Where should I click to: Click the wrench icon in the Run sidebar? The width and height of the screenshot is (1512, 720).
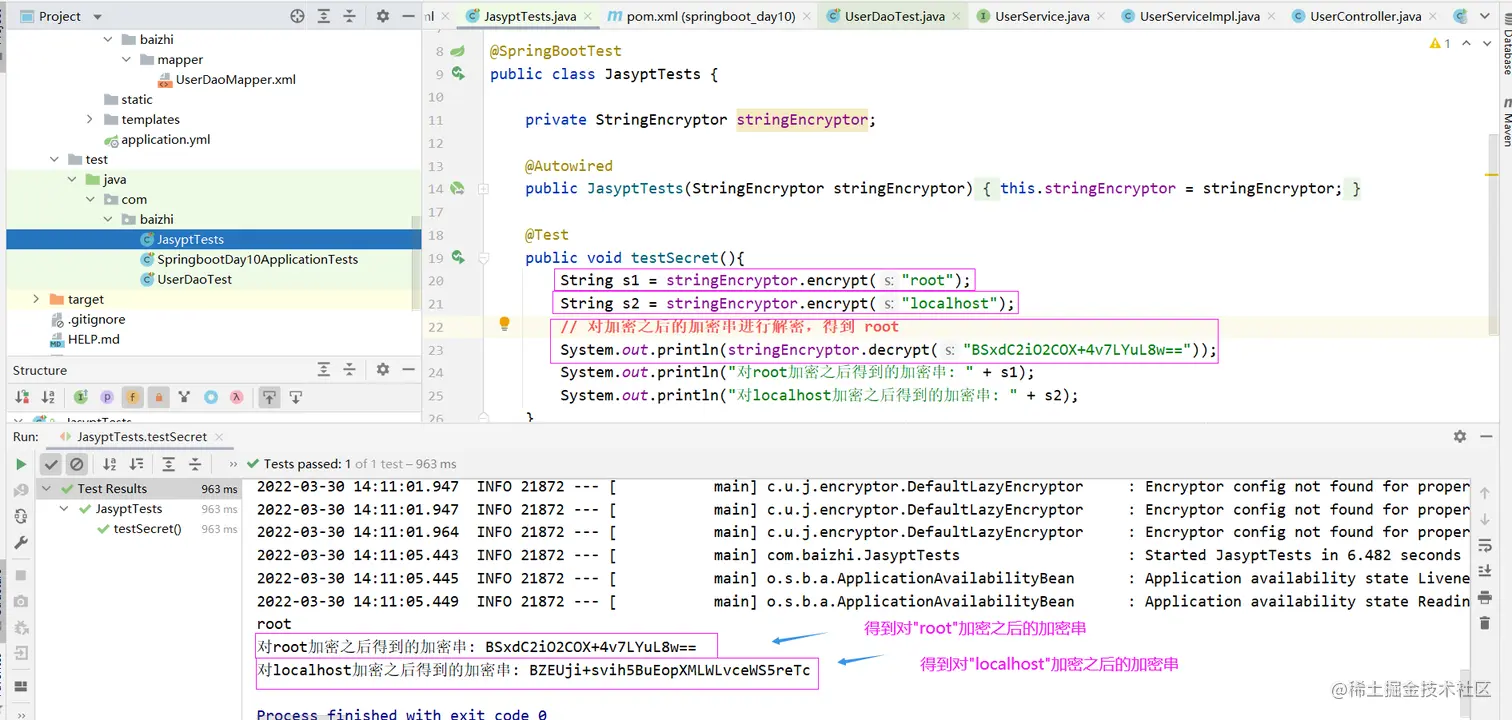(21, 542)
